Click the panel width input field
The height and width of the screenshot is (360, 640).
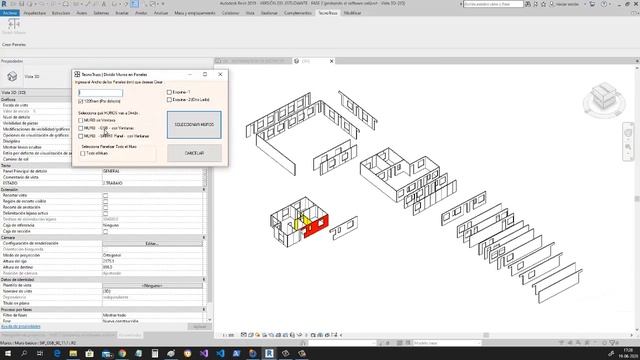[x=100, y=93]
